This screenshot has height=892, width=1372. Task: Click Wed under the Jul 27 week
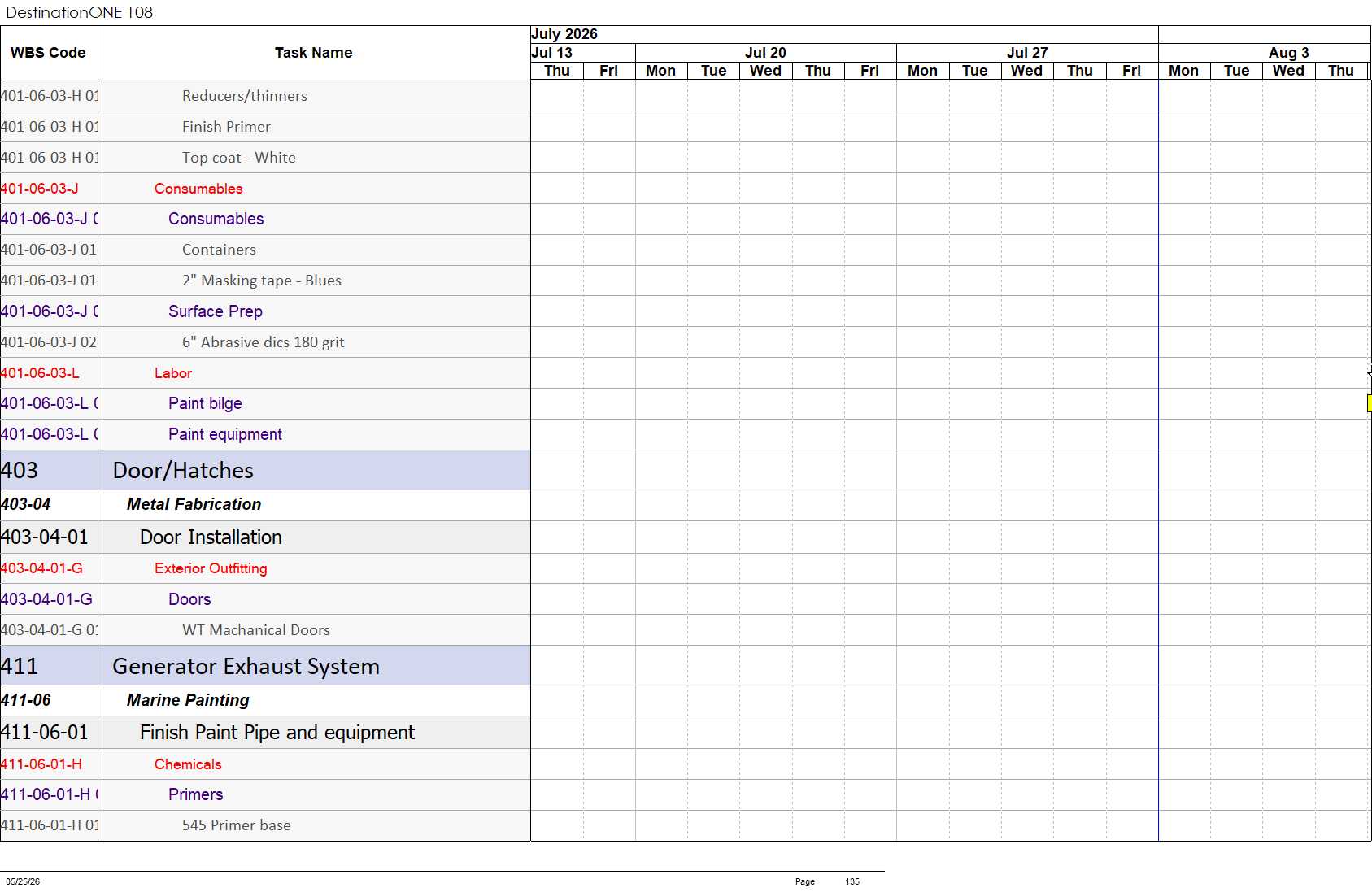(x=1026, y=71)
